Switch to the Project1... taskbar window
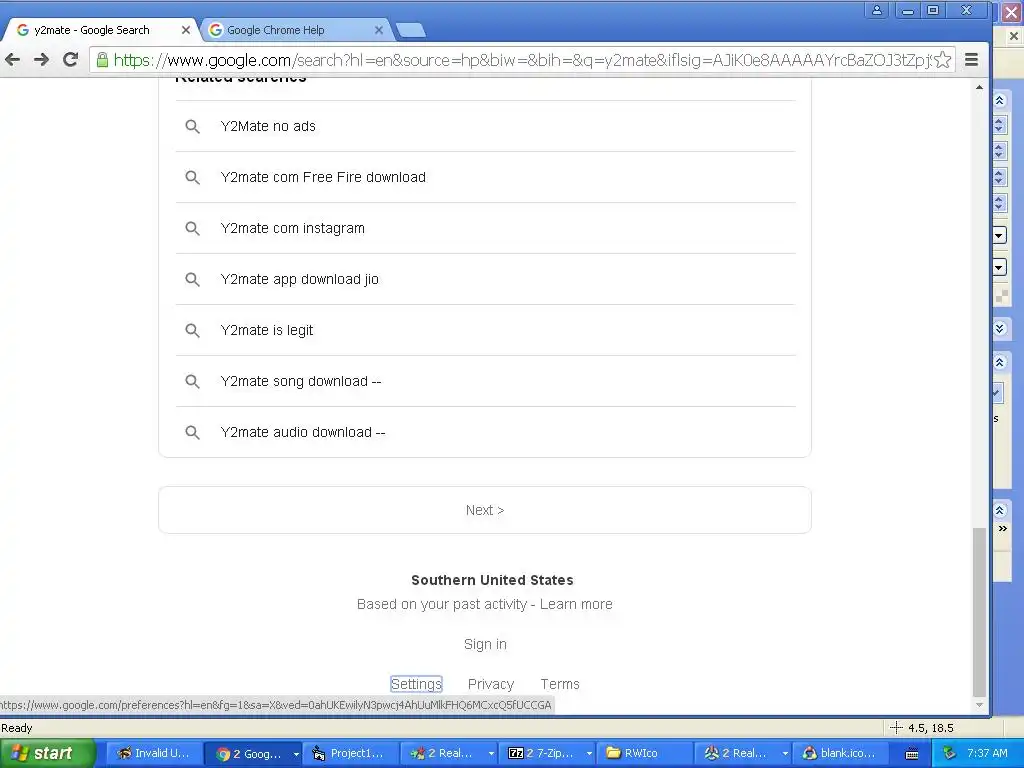Viewport: 1024px width, 768px height. [349, 754]
